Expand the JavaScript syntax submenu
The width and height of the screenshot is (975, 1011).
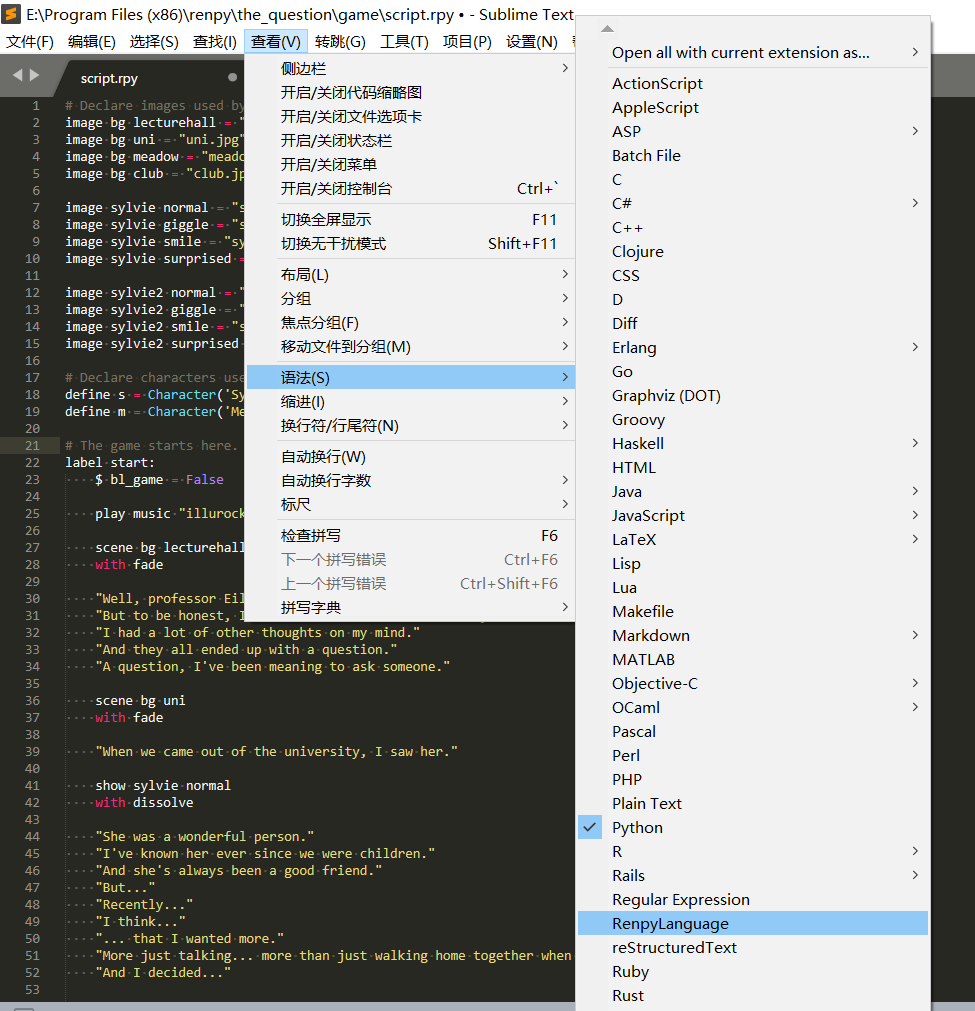tap(648, 515)
